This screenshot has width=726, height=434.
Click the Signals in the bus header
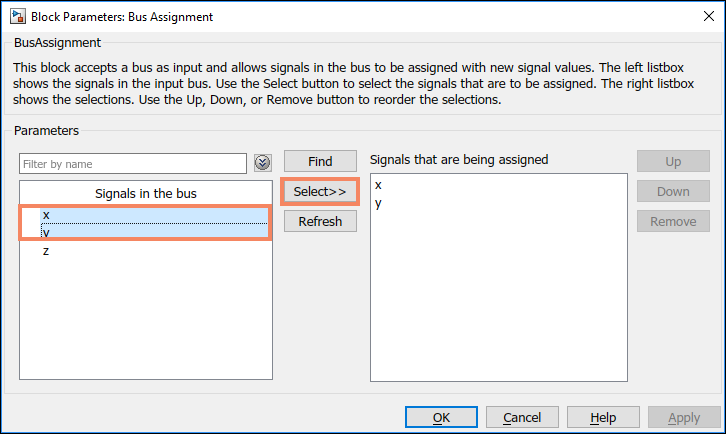pos(146,193)
